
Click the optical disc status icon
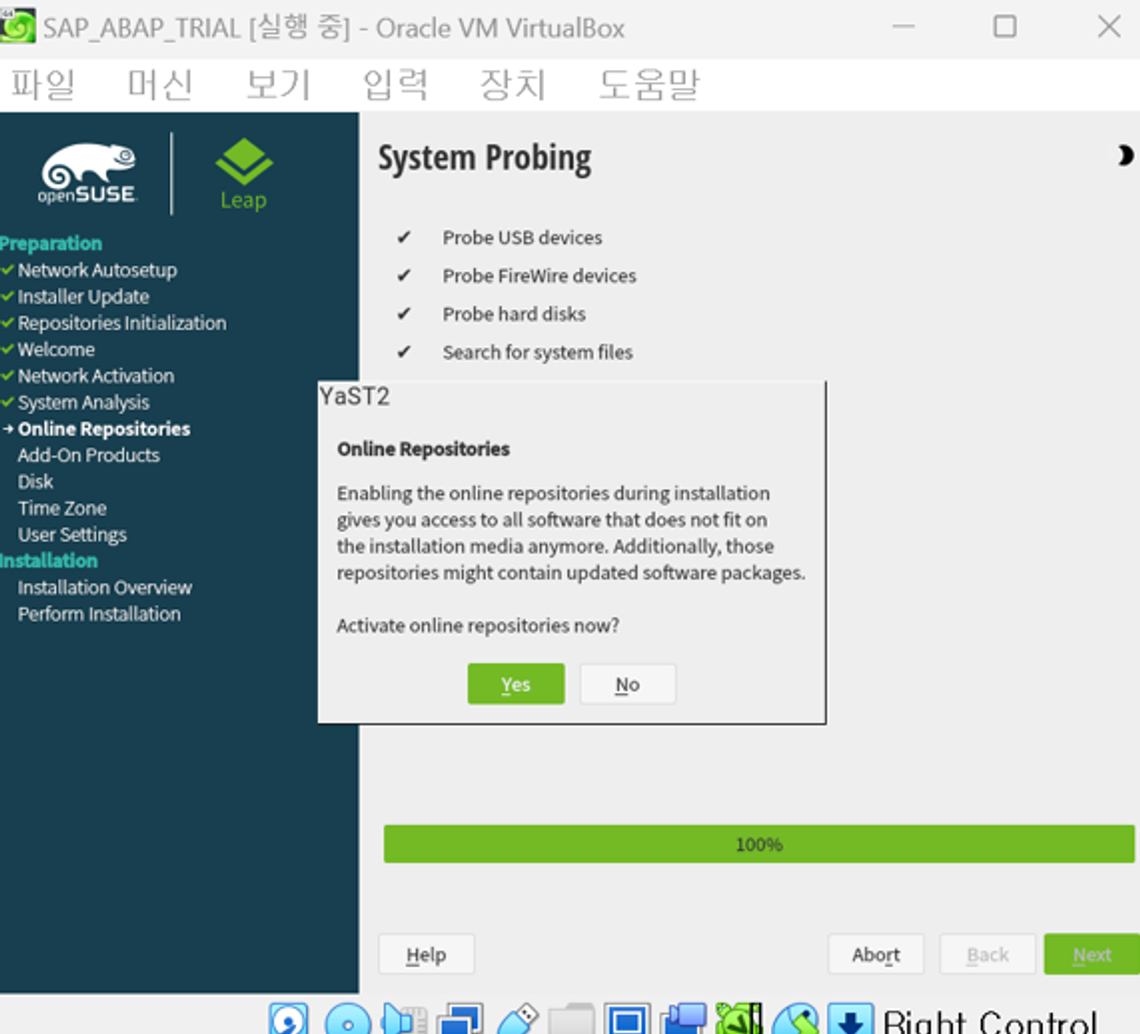(x=348, y=1019)
